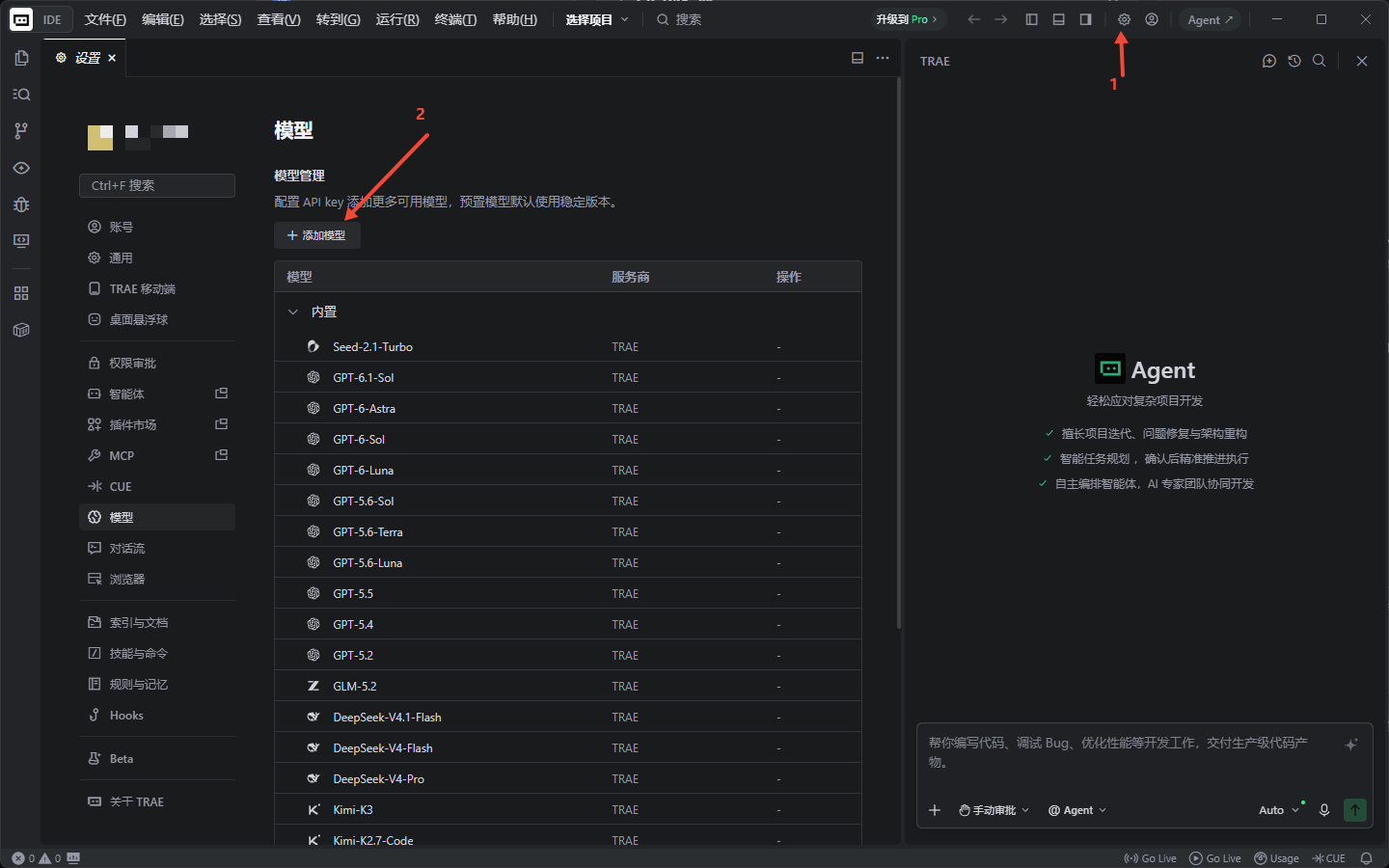Search conversations in TRAE panel
This screenshot has height=868, width=1389.
point(1320,61)
